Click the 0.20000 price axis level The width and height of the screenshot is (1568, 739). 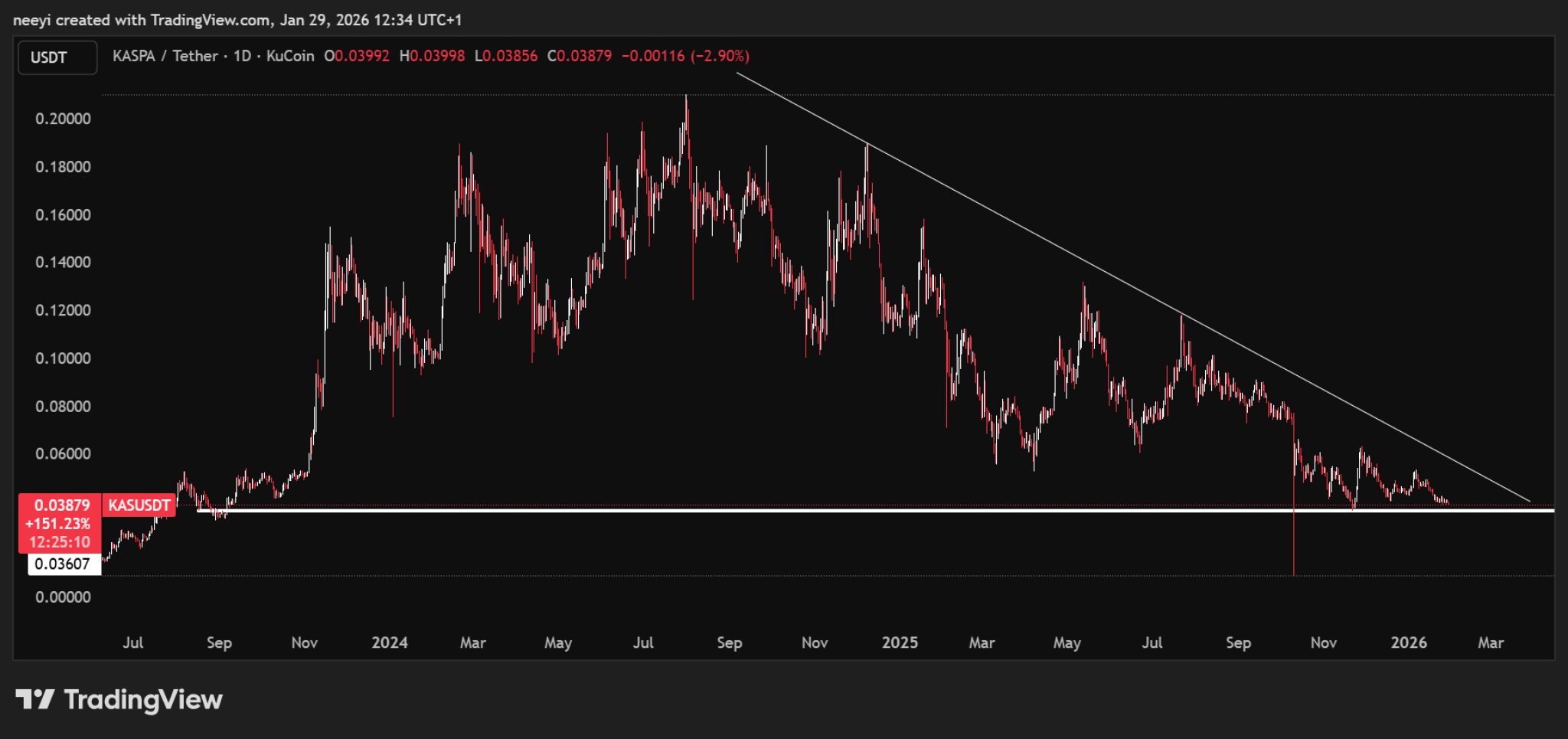(x=63, y=119)
